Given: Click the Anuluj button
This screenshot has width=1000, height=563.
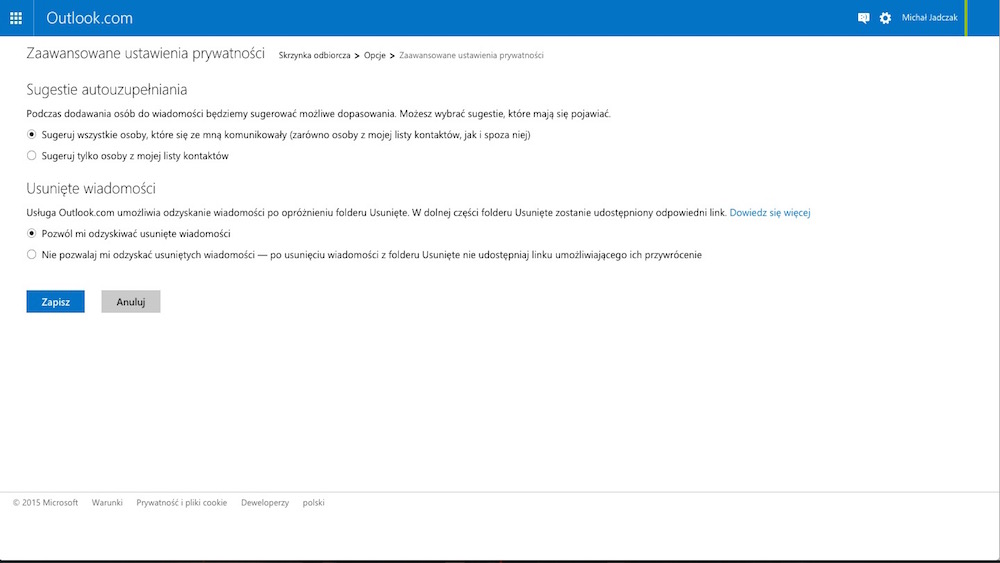Looking at the screenshot, I should pos(131,302).
